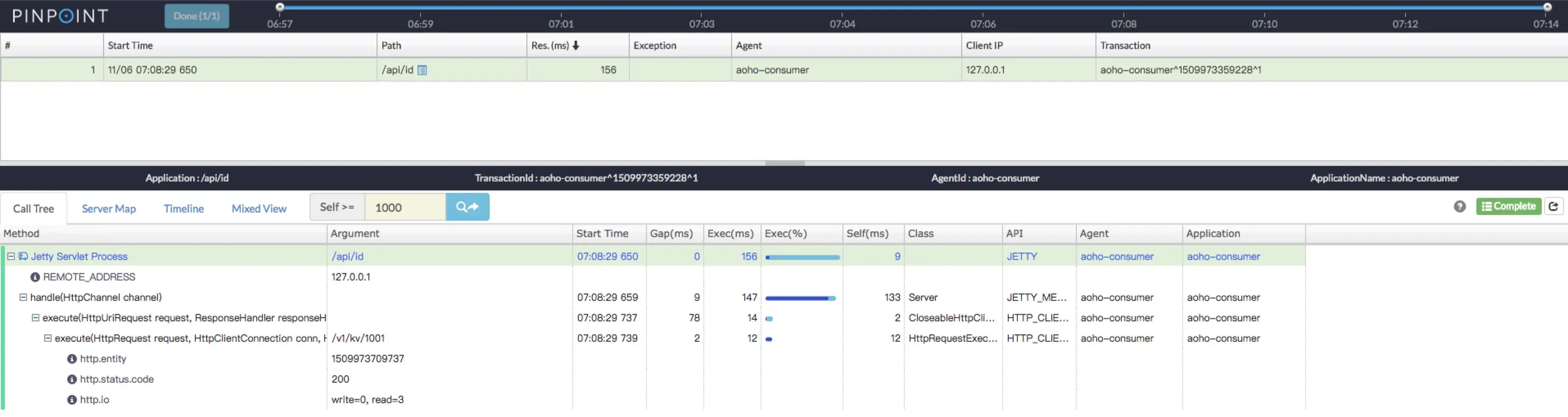This screenshot has width=1568, height=417.
Task: Collapse the Jetty Servlet Process node
Action: 11,256
